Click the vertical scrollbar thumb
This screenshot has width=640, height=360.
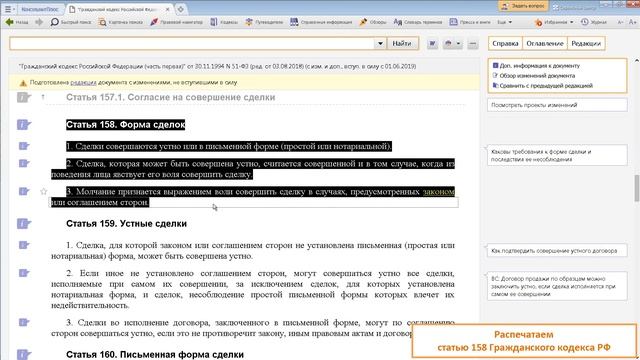point(636,188)
